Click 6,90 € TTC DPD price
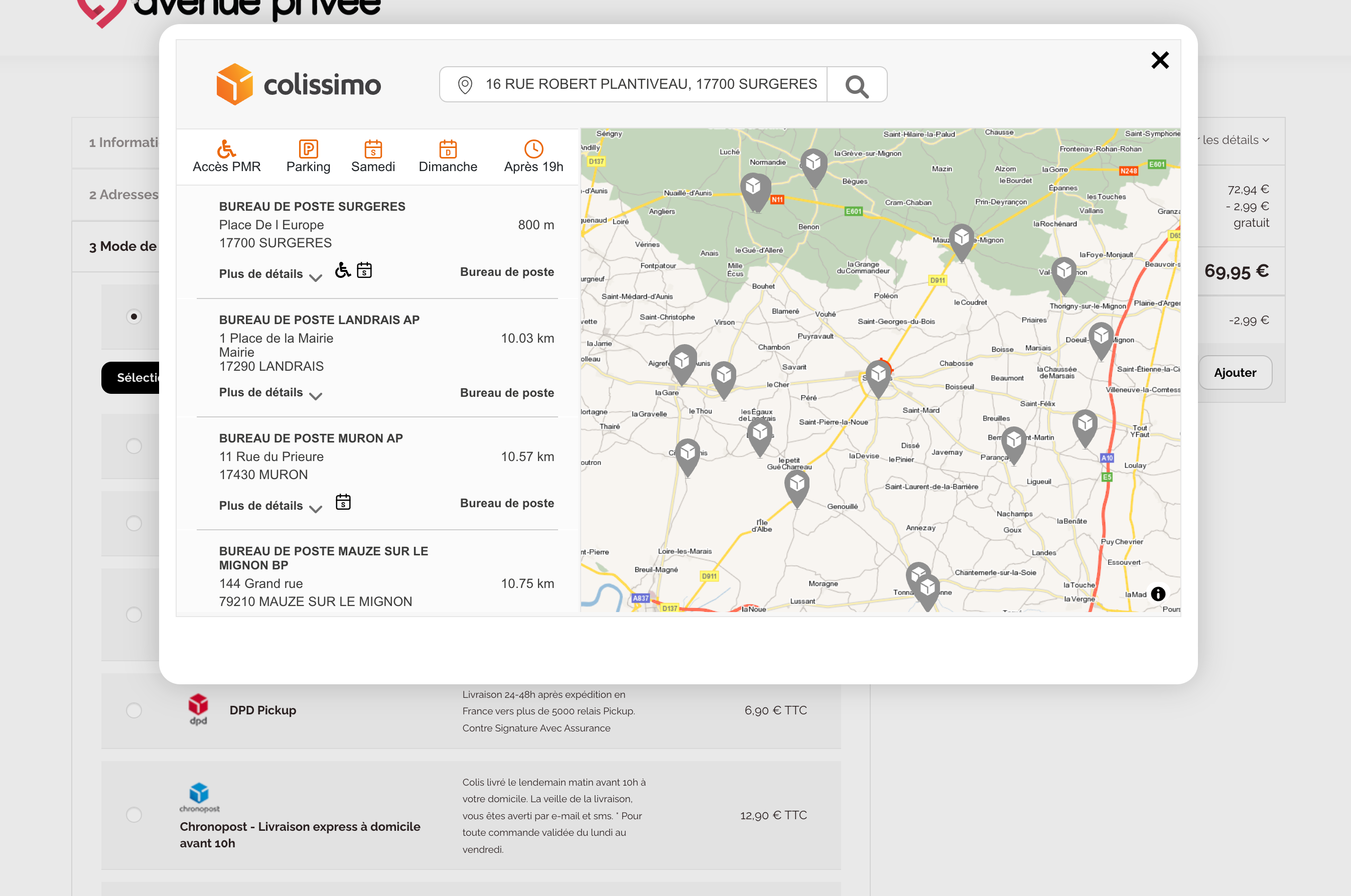The width and height of the screenshot is (1351, 896). click(775, 710)
